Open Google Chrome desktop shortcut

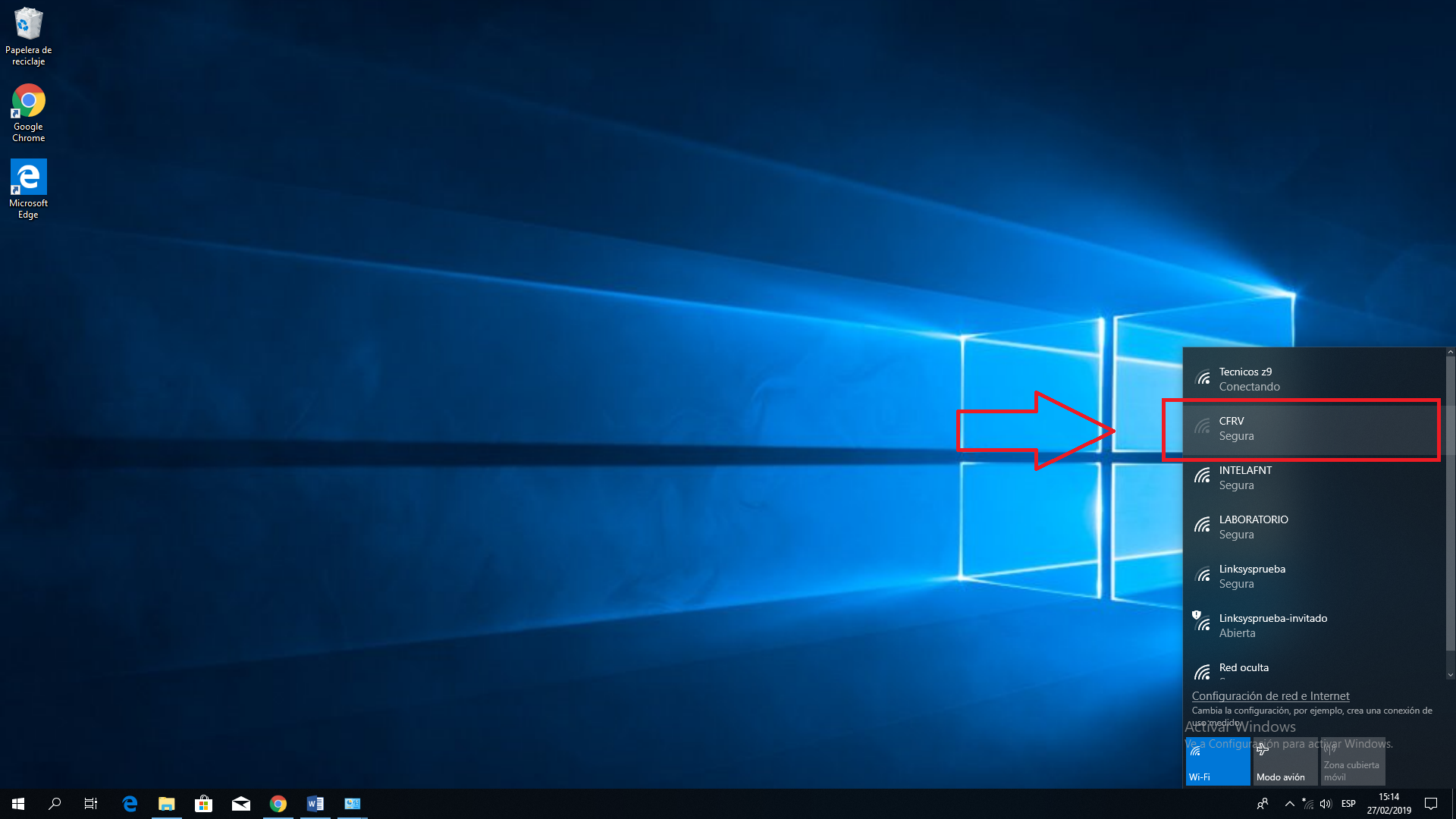point(28,102)
